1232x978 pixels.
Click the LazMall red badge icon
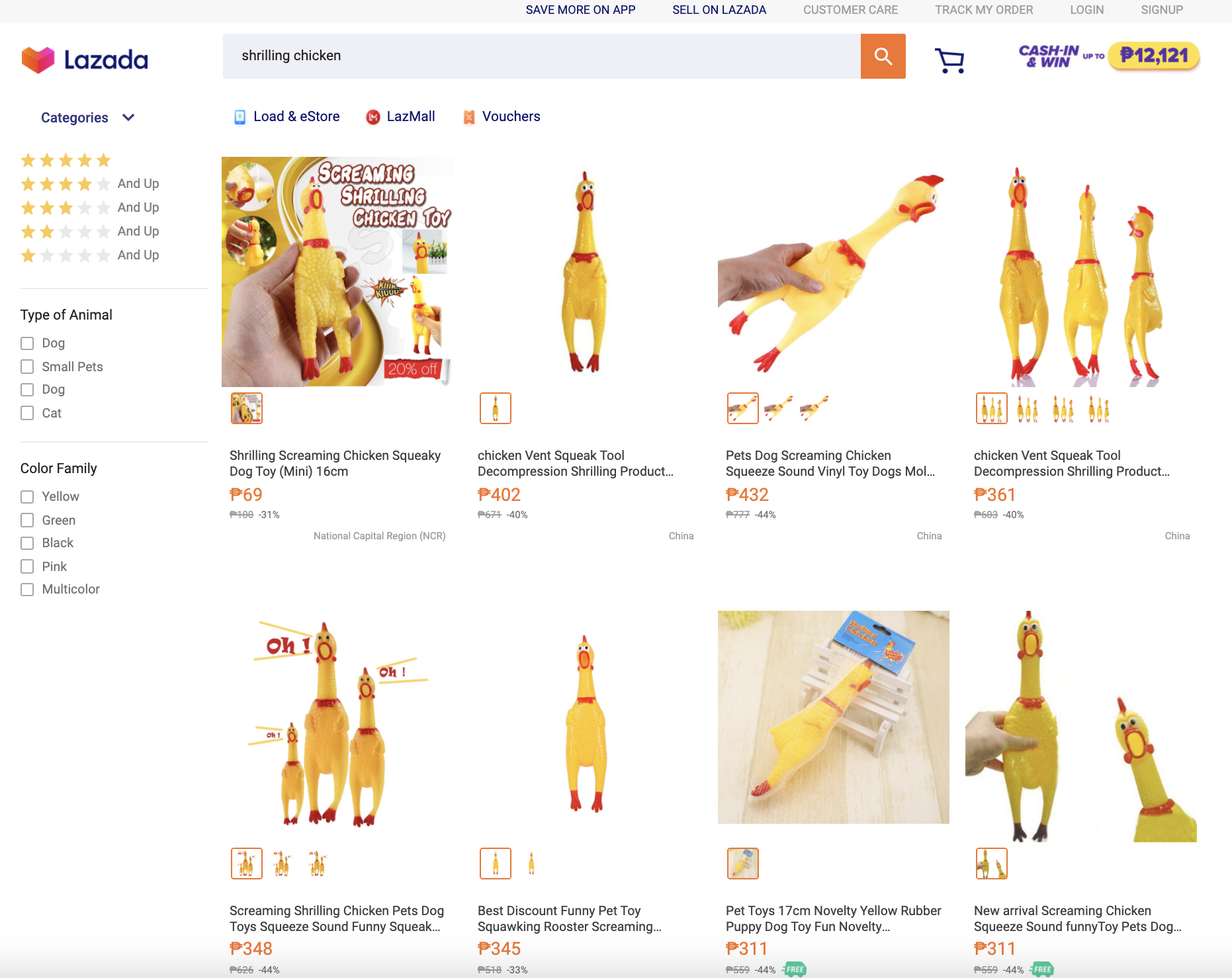pyautogui.click(x=373, y=117)
